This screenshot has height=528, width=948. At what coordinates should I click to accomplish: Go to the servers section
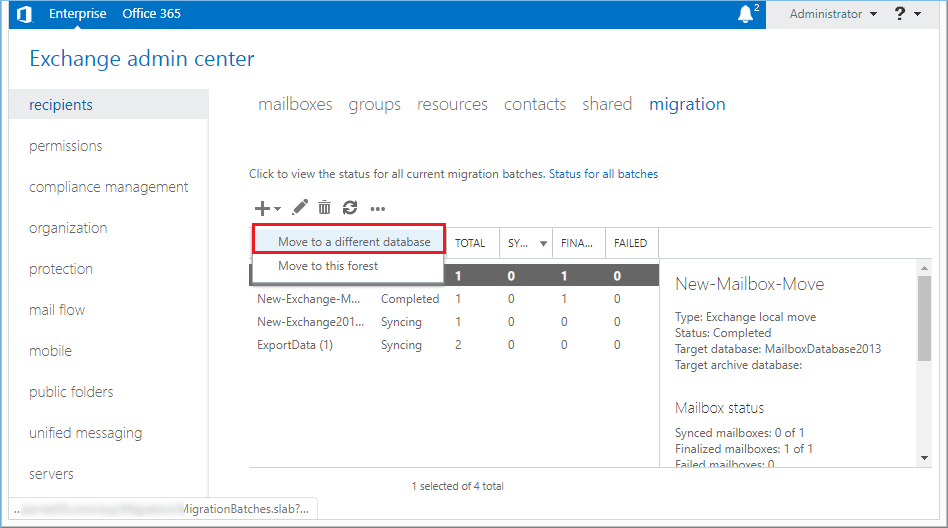point(51,474)
